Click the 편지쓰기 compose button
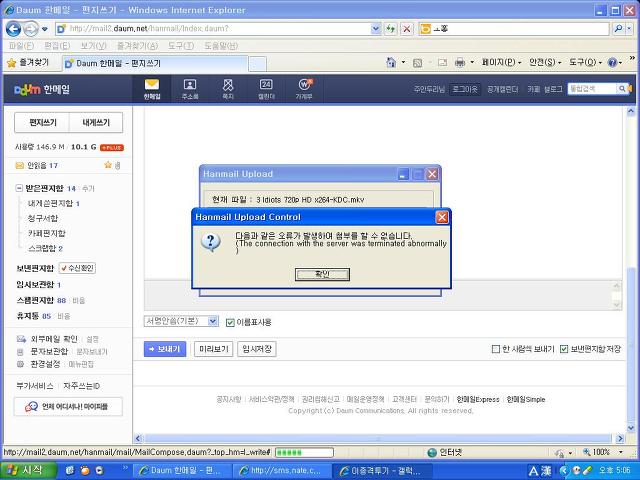The height and width of the screenshot is (480, 640). click(42, 122)
